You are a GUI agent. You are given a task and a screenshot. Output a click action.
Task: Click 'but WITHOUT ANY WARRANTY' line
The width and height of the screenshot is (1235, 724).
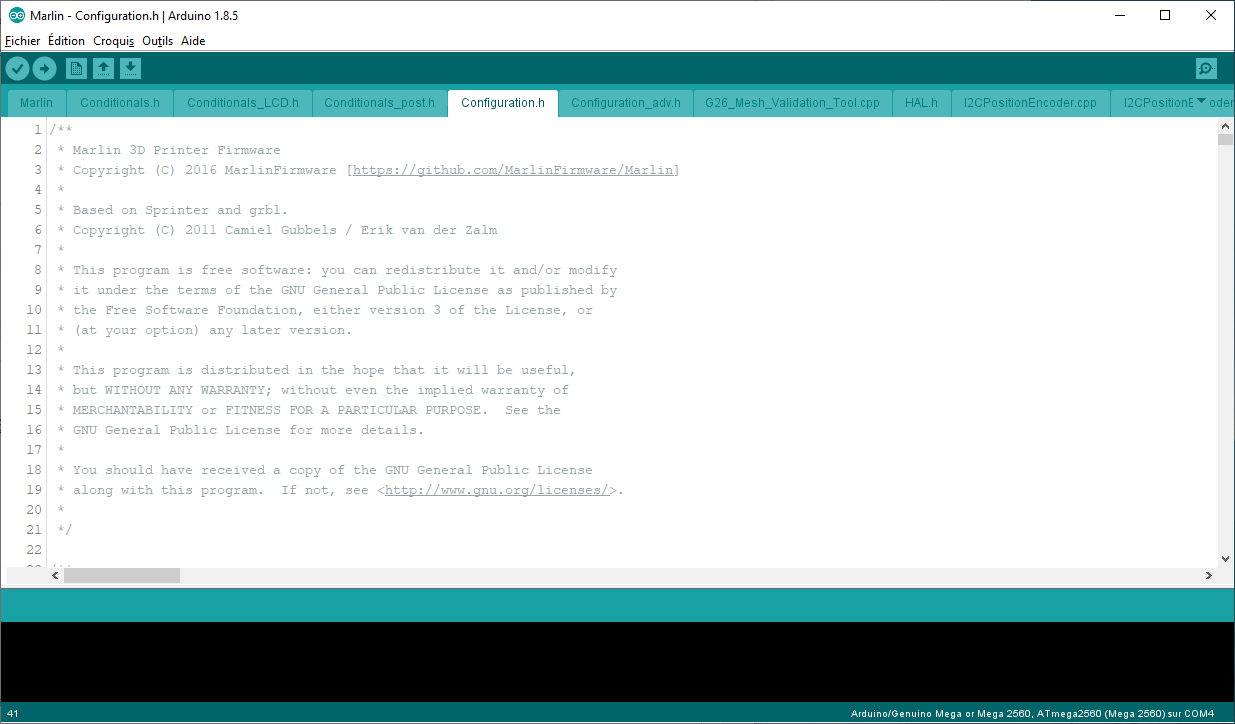tap(320, 390)
